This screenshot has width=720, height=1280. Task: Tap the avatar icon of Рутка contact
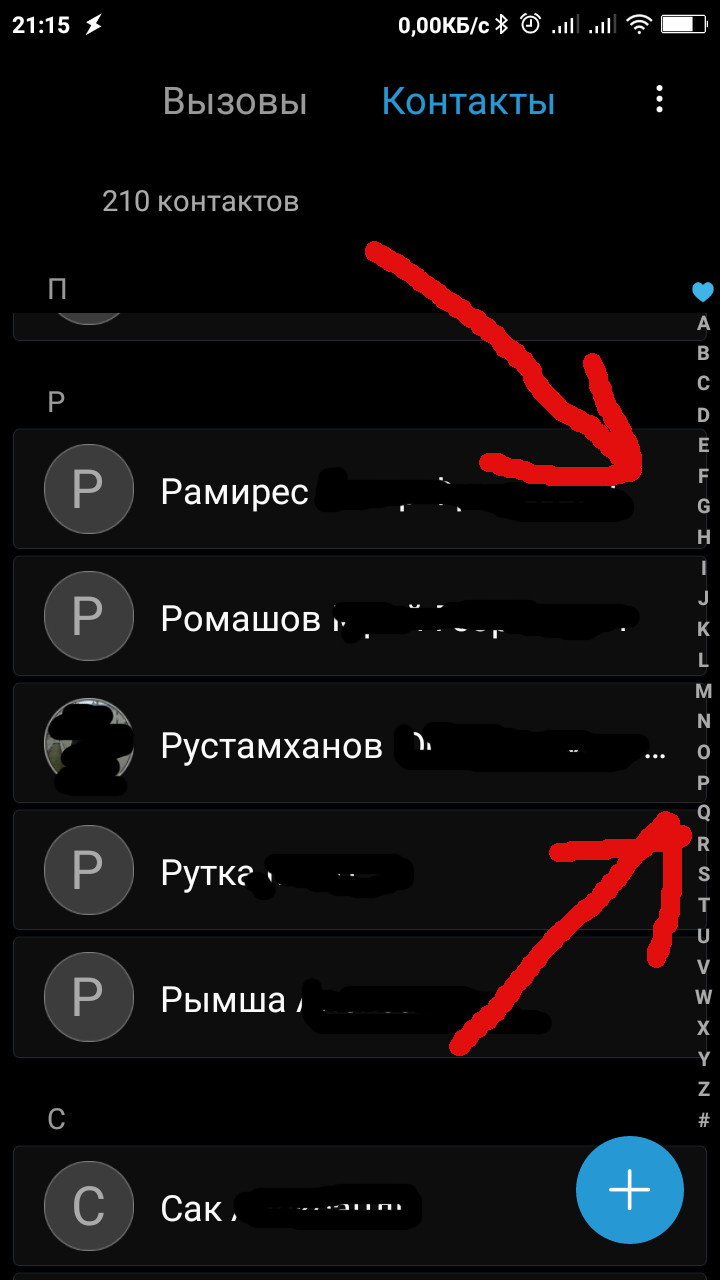88,870
